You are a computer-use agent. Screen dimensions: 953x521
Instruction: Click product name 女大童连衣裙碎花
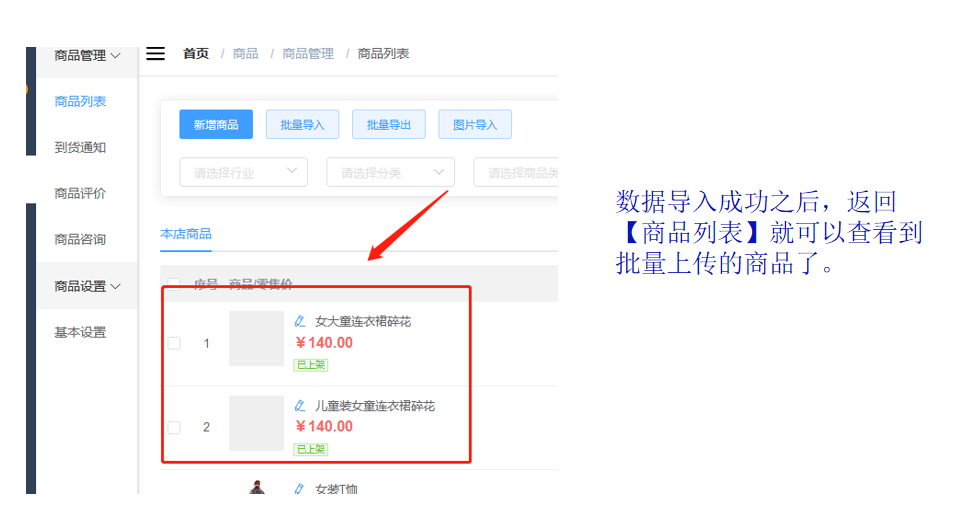[363, 322]
